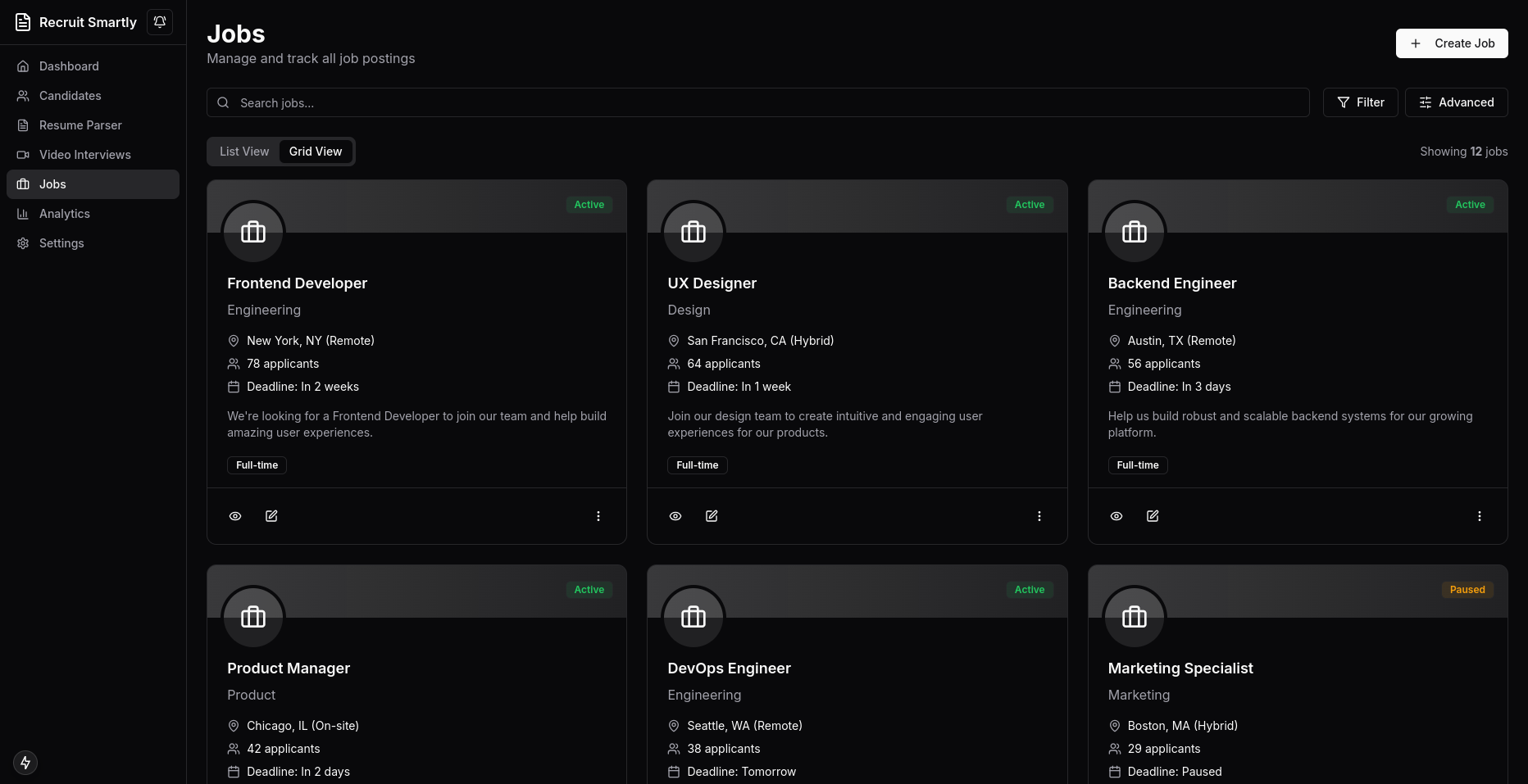Click the Active badge on Frontend Developer
Viewport: 1528px width, 784px height.
589,205
